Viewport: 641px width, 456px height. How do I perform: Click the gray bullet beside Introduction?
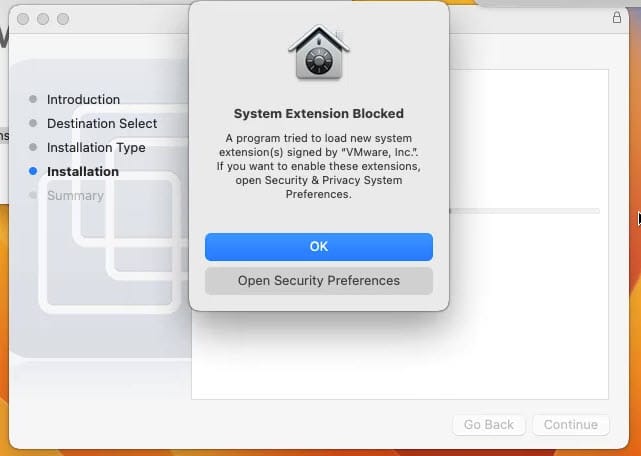click(33, 99)
